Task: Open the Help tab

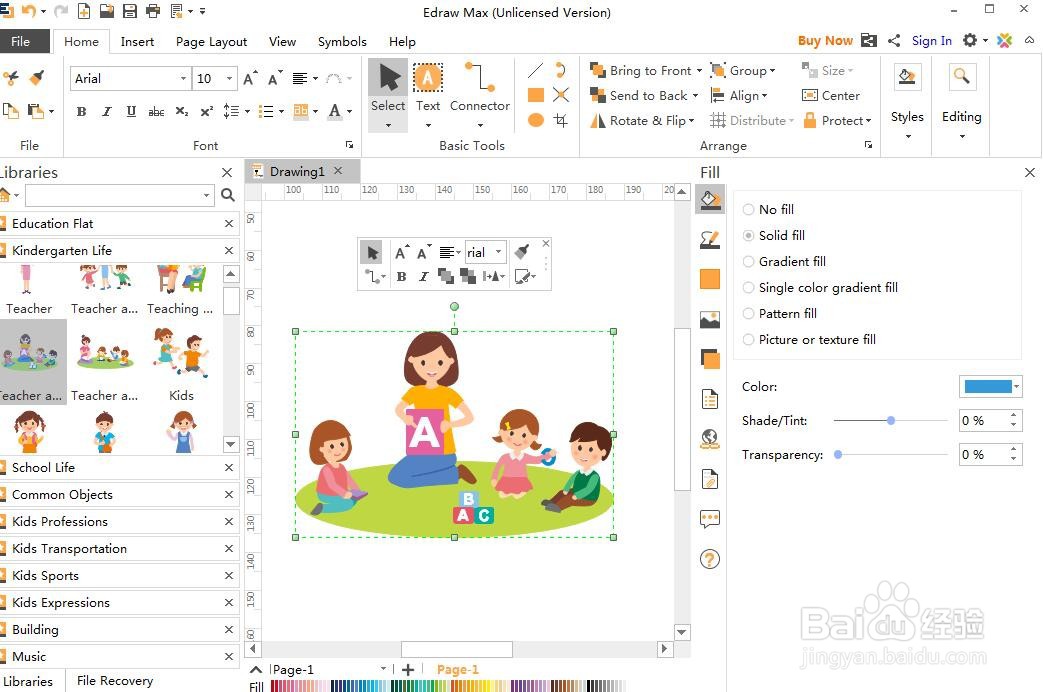Action: tap(402, 41)
